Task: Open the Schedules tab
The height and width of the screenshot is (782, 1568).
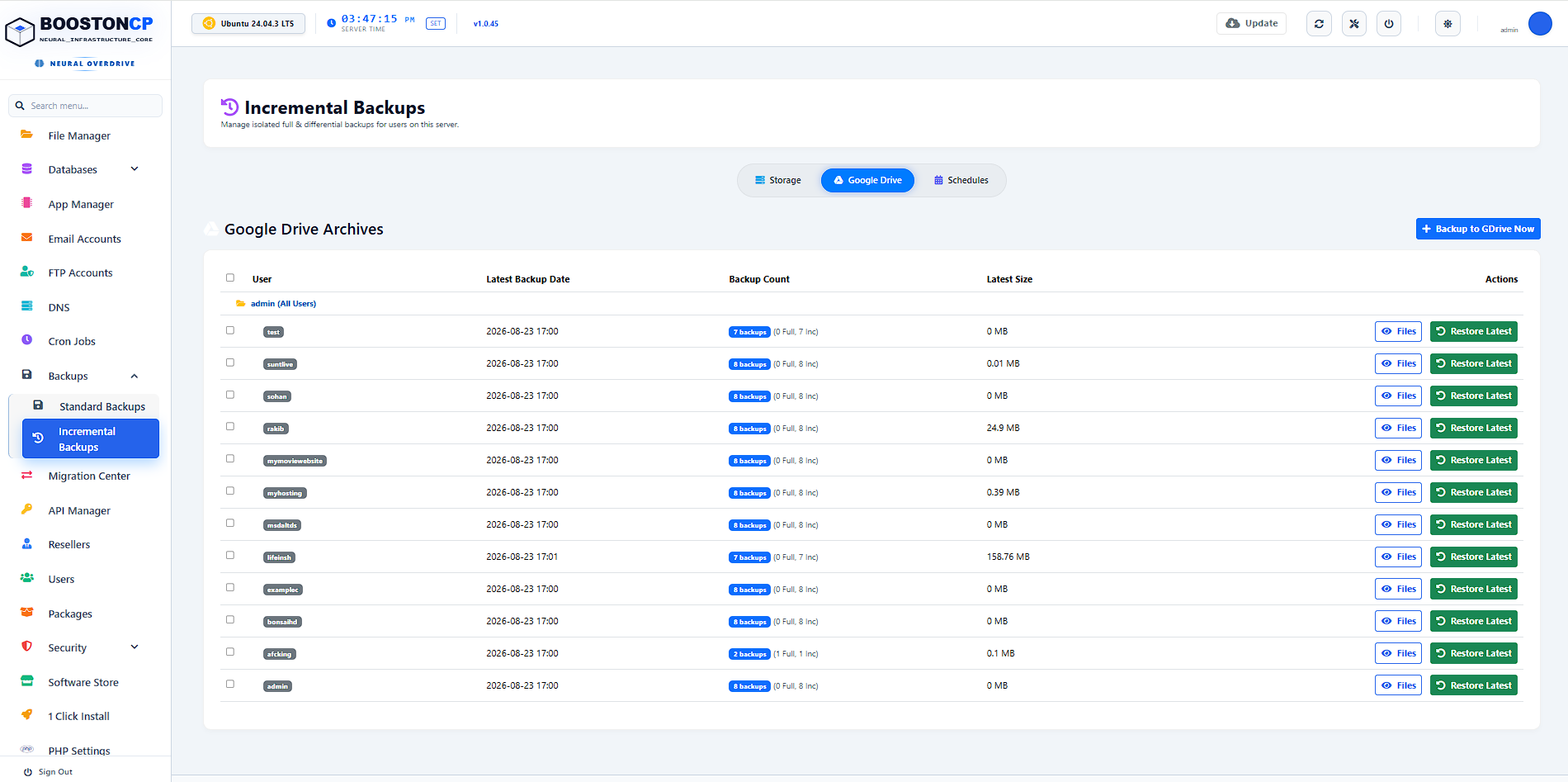Action: click(x=961, y=180)
